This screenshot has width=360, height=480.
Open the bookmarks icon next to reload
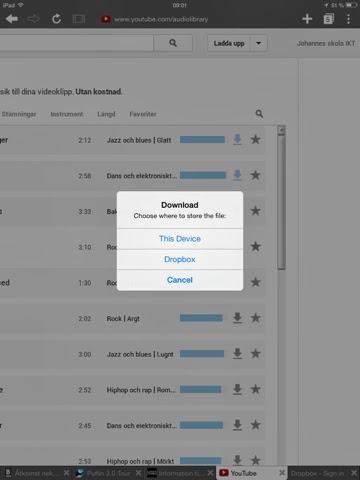tap(79, 19)
